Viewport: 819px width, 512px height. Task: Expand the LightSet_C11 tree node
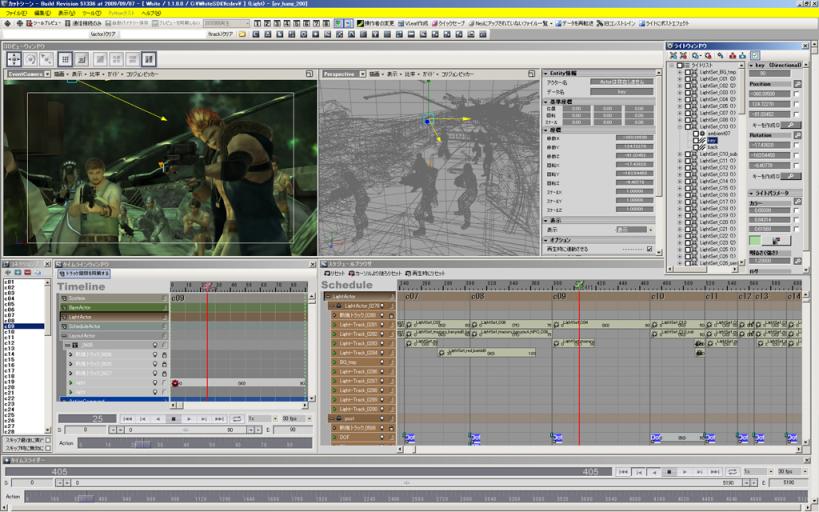point(680,159)
